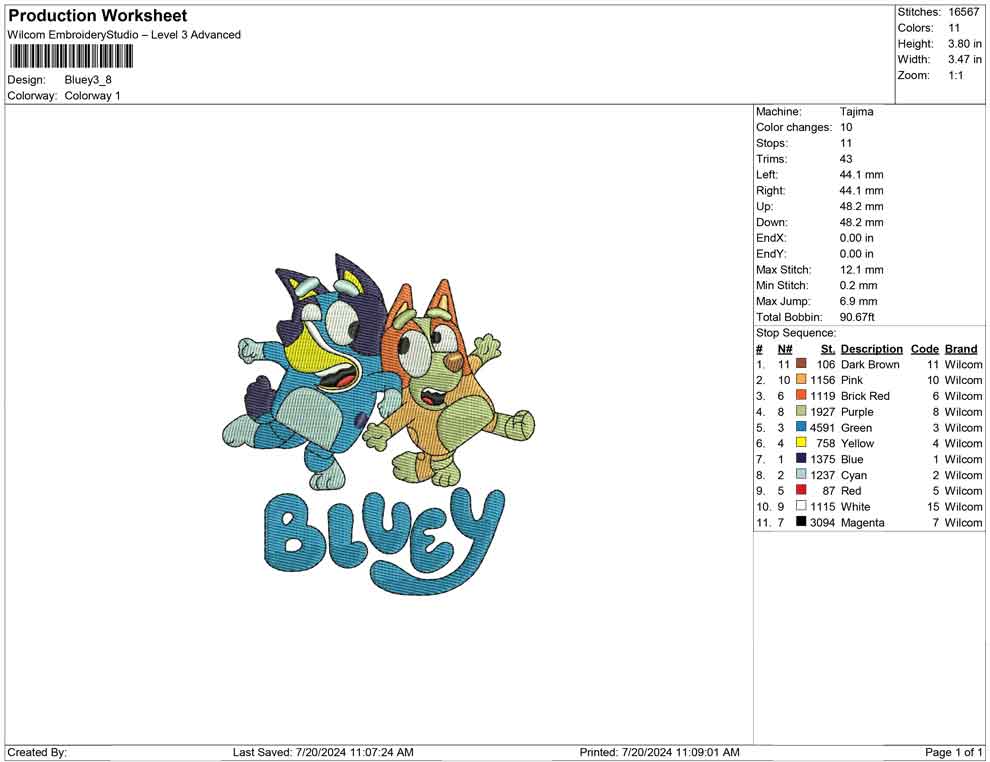Click the Production Worksheet title
990x762 pixels.
(x=98, y=16)
